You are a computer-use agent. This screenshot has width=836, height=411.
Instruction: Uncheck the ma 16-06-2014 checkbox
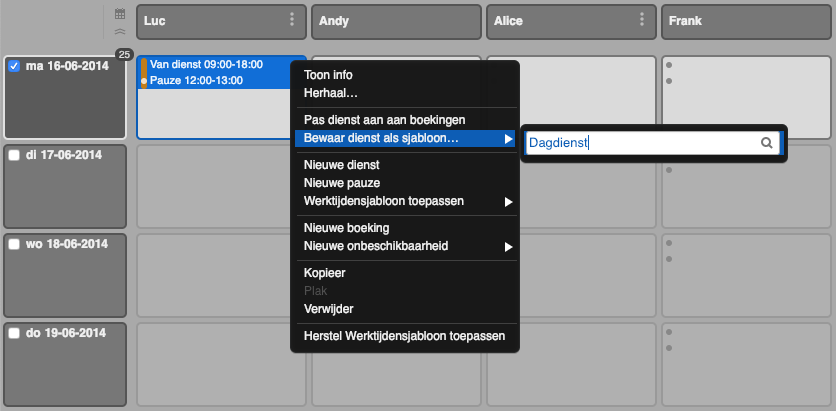pos(14,66)
